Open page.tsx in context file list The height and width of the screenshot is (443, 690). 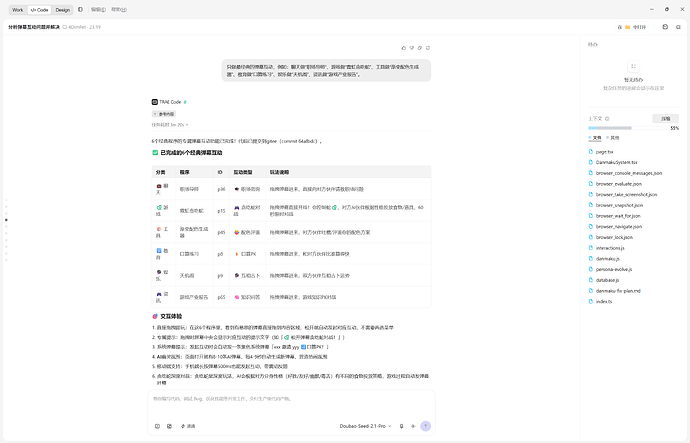point(604,152)
